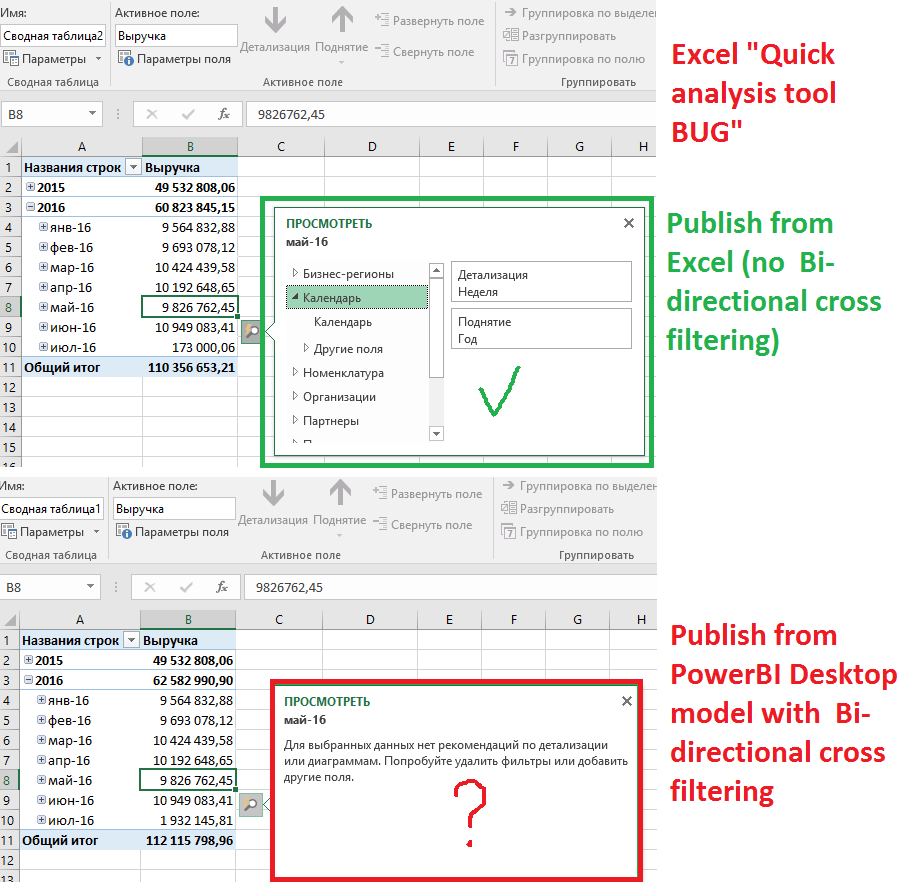Expand фев-16 in top pivot table
Image resolution: width=900 pixels, height=882 pixels.
tap(44, 247)
